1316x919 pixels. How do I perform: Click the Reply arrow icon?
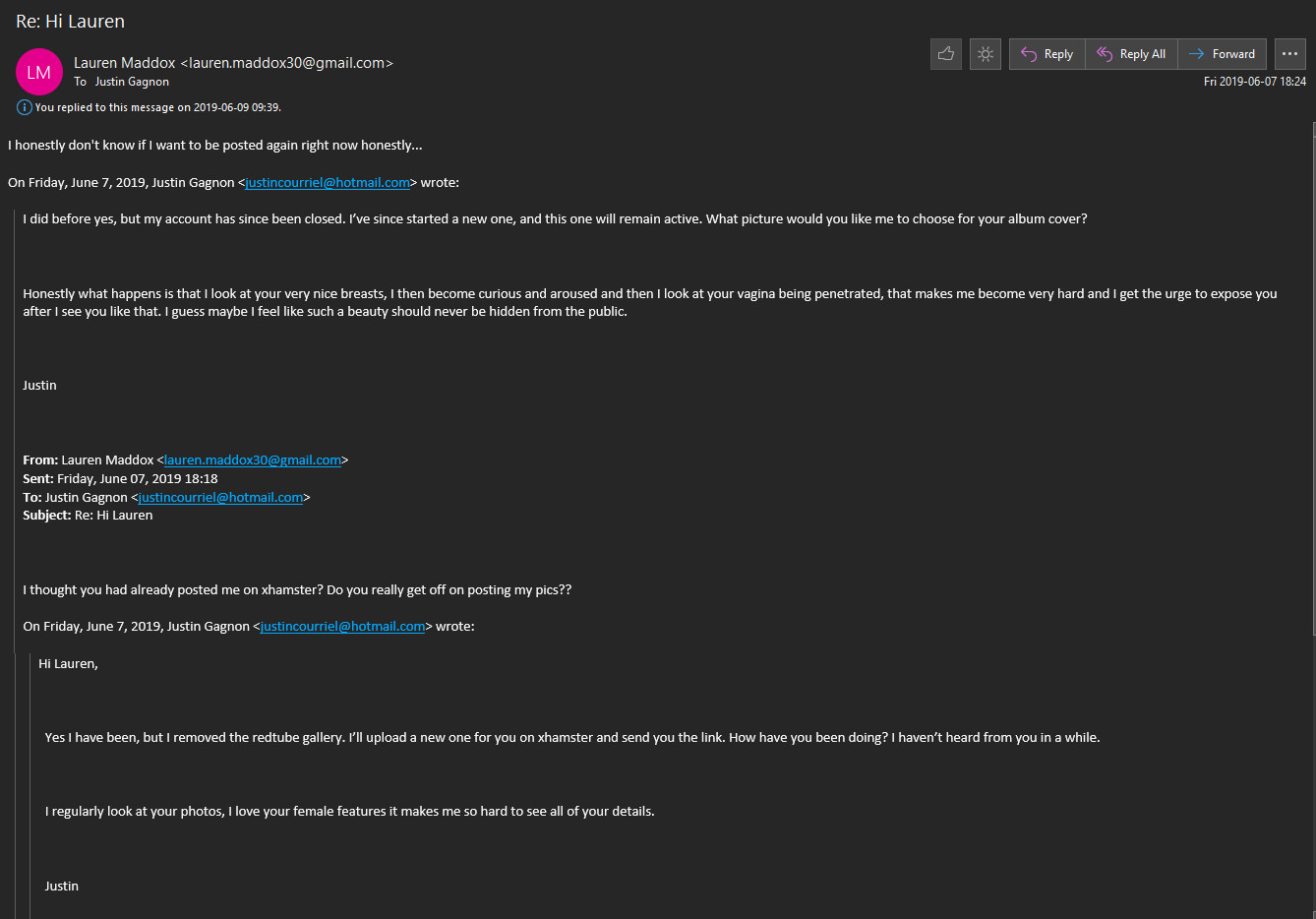(x=1029, y=54)
